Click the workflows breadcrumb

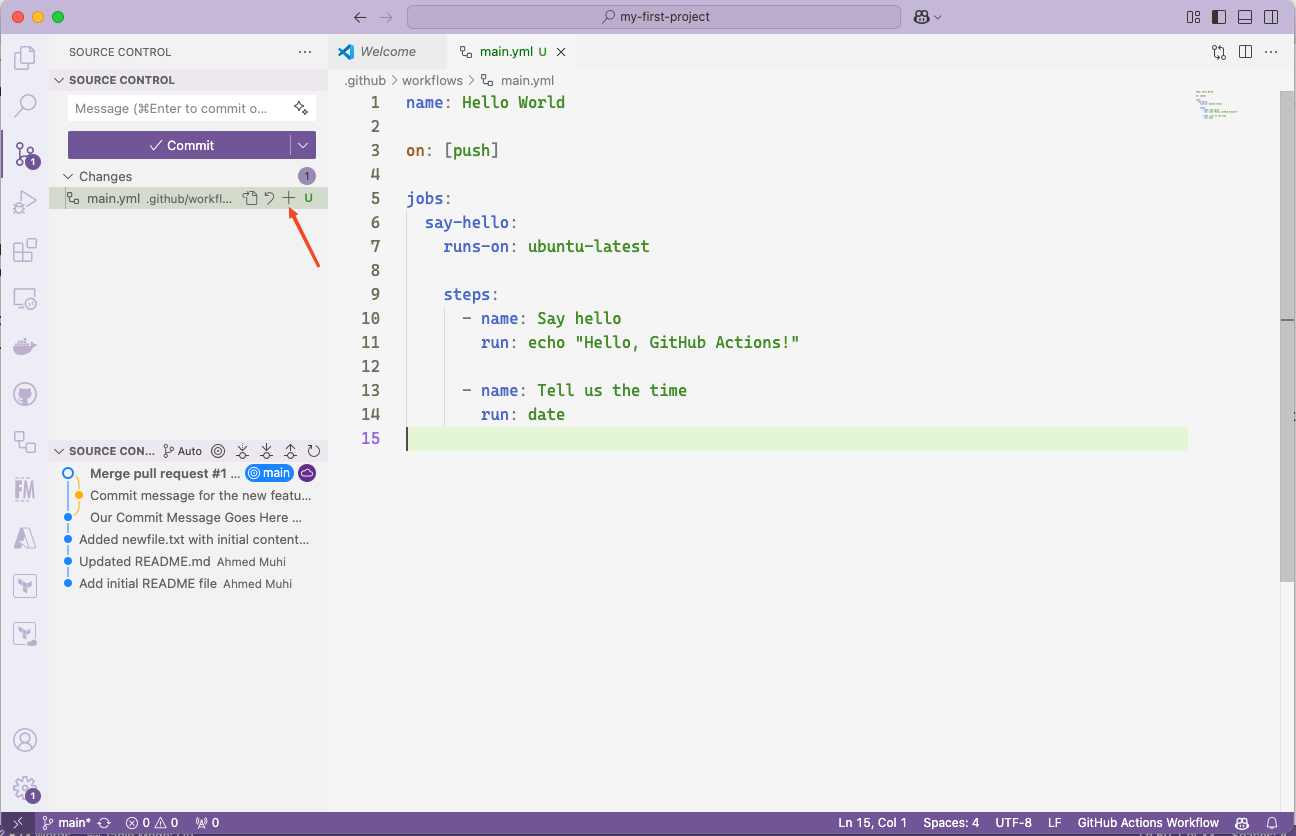pos(432,80)
